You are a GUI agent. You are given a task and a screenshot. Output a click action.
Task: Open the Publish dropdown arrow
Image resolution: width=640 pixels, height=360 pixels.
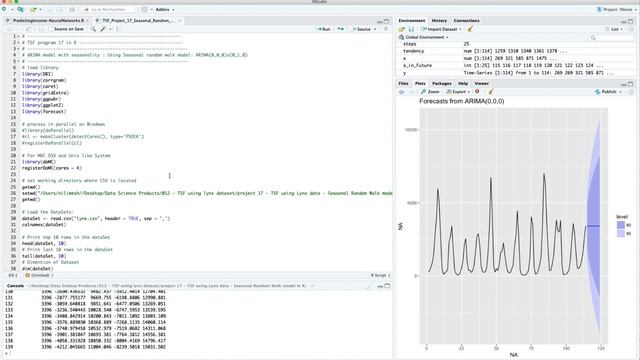point(621,92)
